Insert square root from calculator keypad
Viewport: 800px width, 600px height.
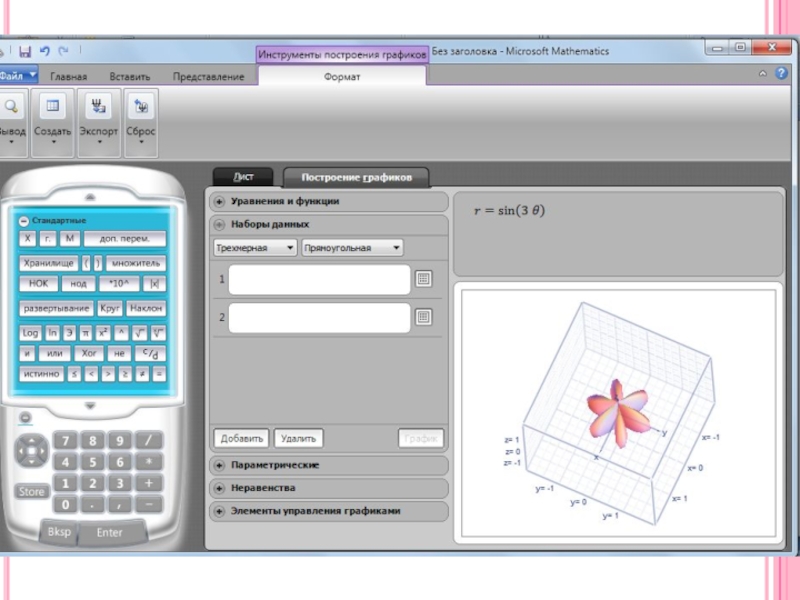click(x=139, y=333)
